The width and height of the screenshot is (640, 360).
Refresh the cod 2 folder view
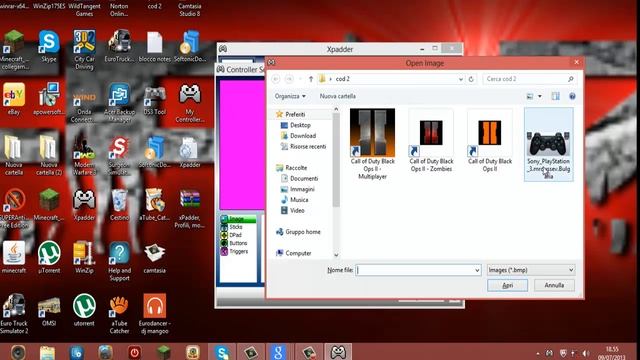tap(471, 79)
